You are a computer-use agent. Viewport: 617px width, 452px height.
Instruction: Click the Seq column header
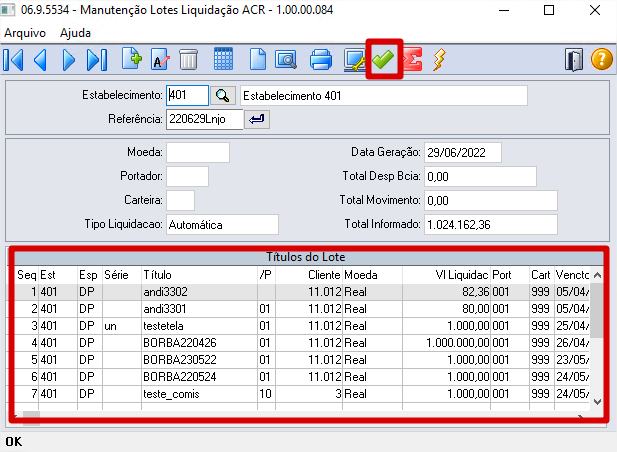click(27, 275)
